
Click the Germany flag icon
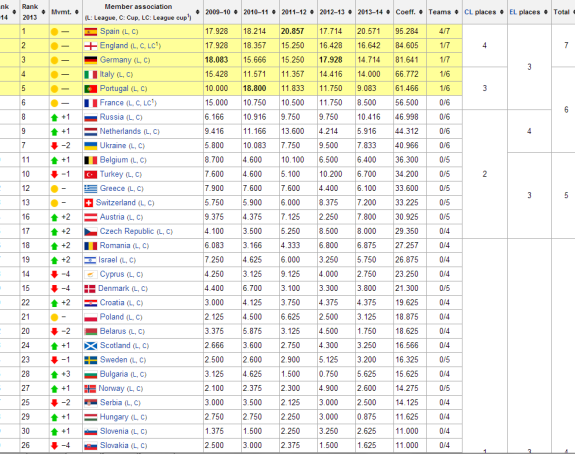pyautogui.click(x=91, y=61)
